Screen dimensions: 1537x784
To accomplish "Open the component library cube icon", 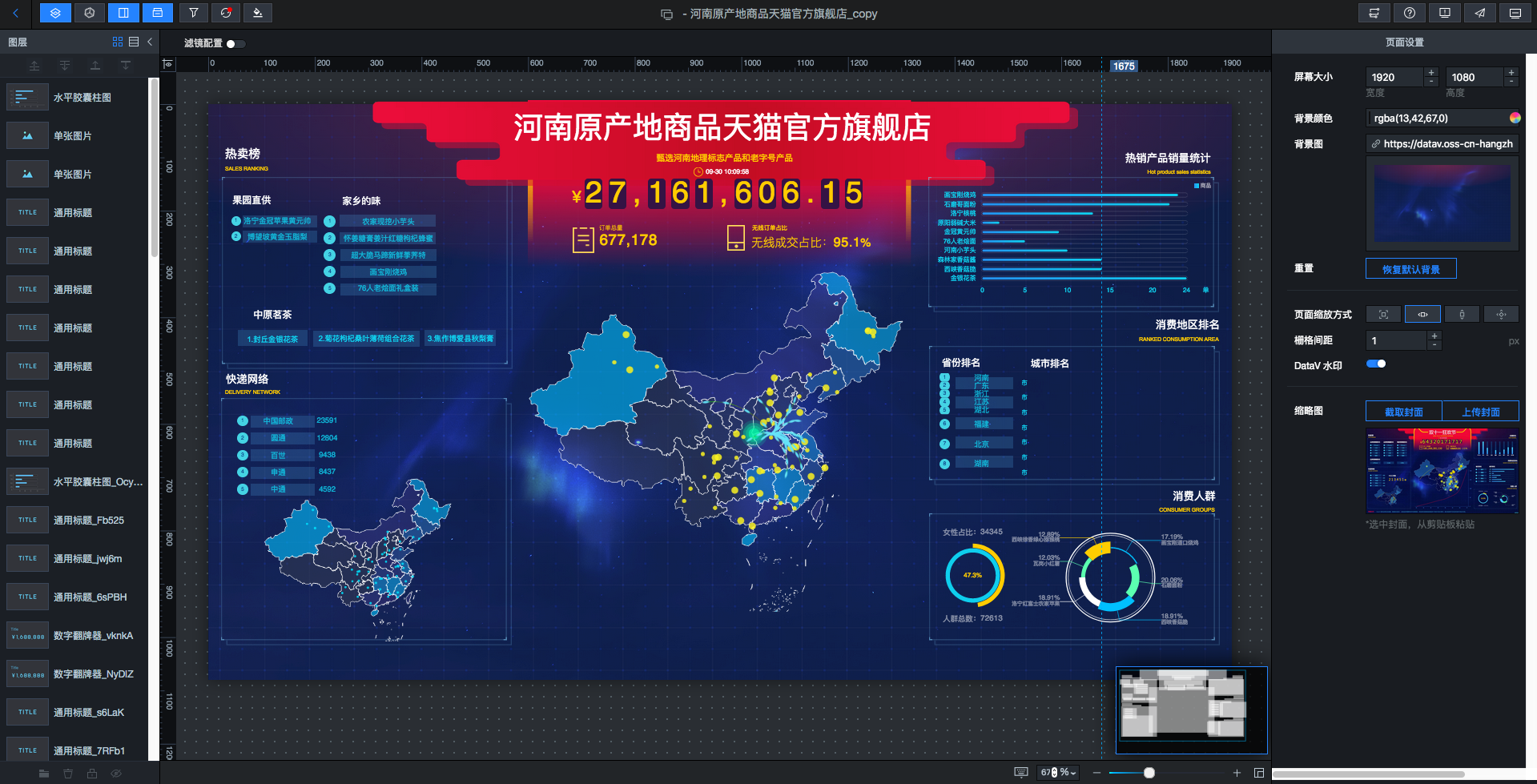I will click(x=90, y=13).
